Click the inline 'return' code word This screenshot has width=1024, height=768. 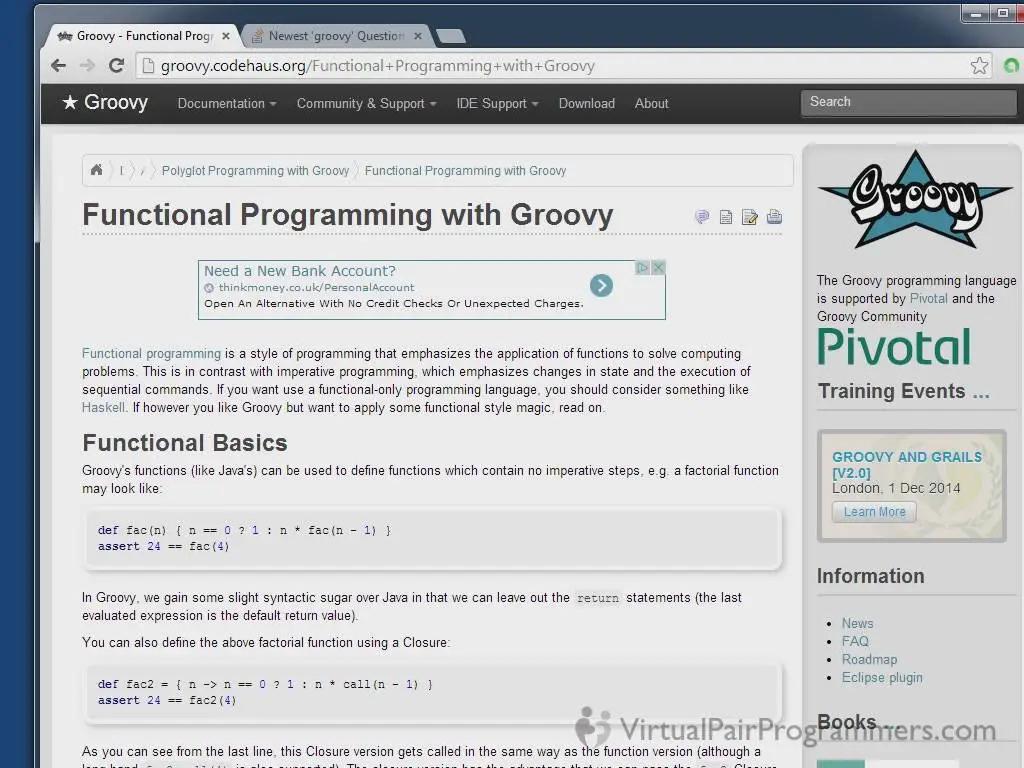[x=598, y=598]
